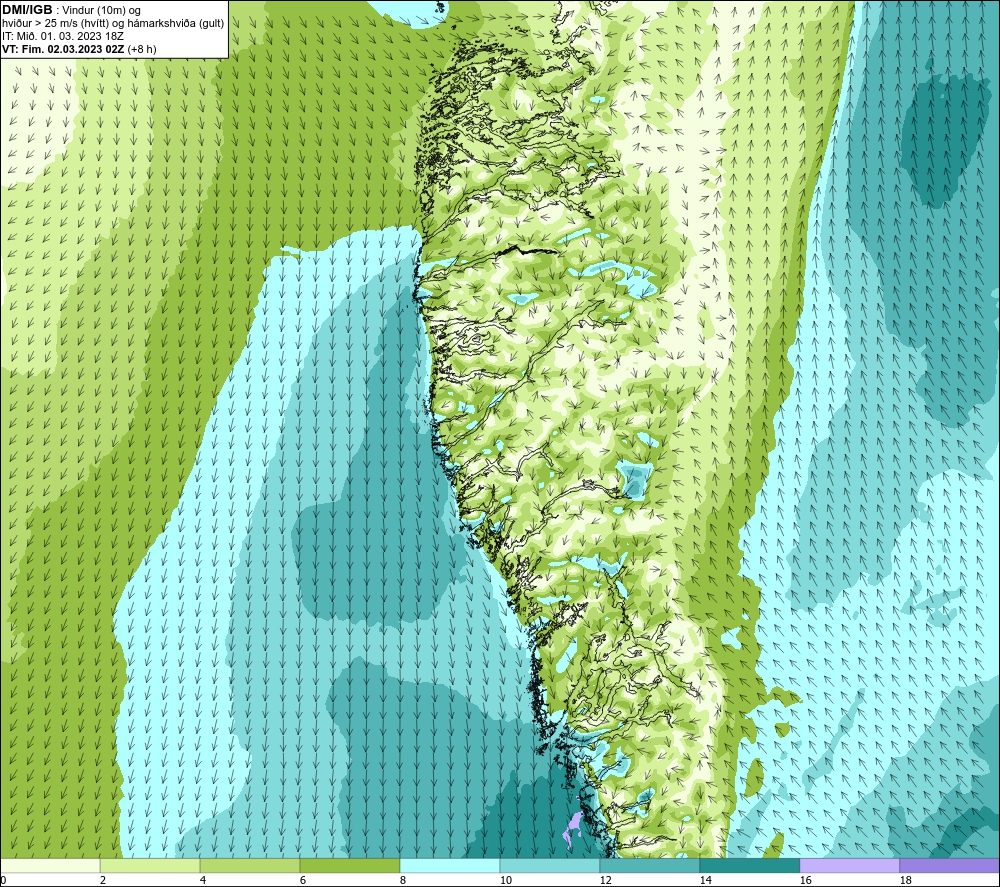Click the "(+8 h)" forecast offset text
This screenshot has height=887, width=1000.
(x=142, y=49)
